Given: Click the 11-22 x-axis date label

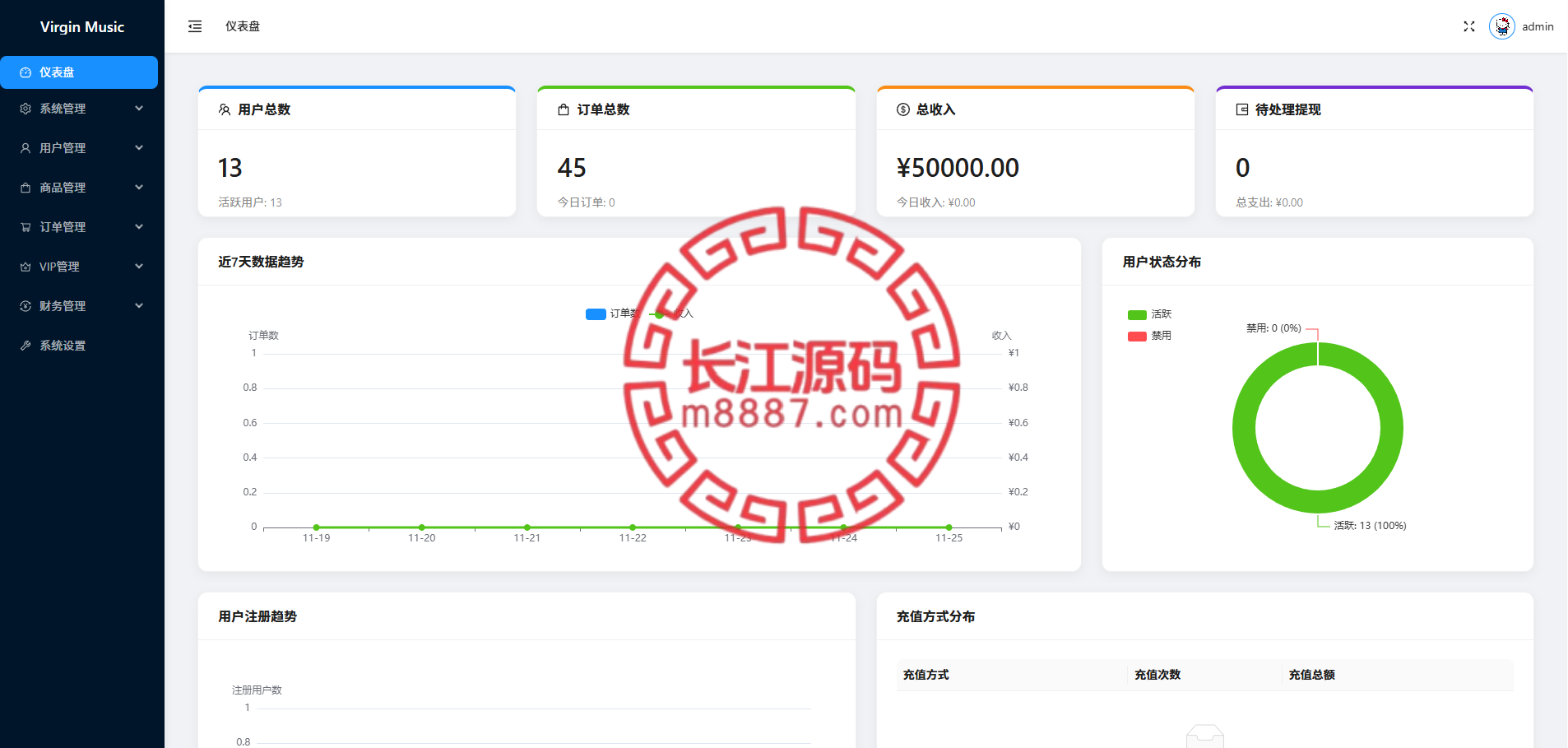Looking at the screenshot, I should coord(633,538).
